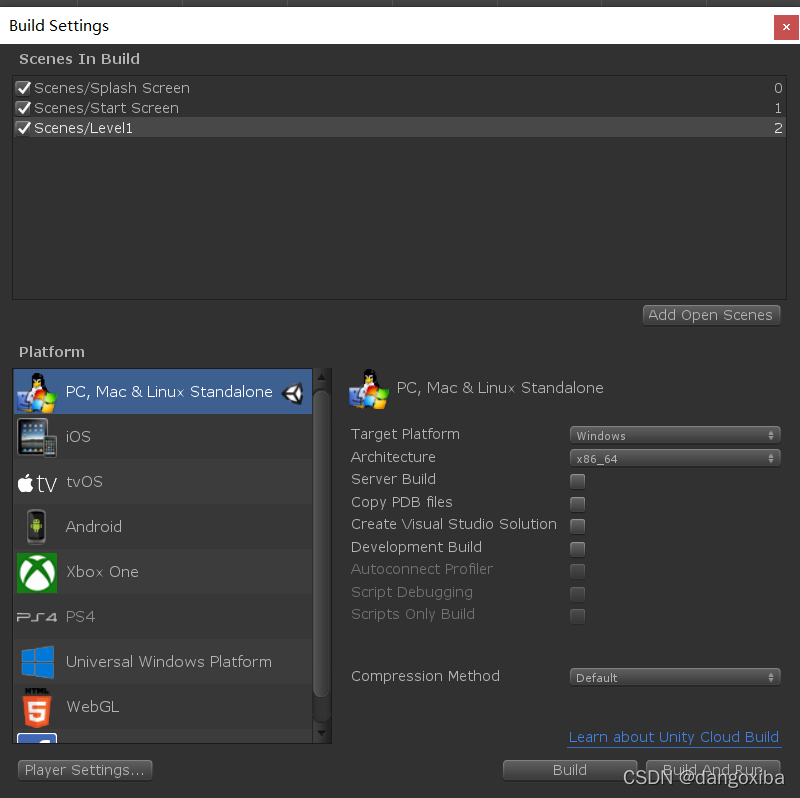The height and width of the screenshot is (798, 800).
Task: Enable the Development Build checkbox
Action: click(578, 548)
